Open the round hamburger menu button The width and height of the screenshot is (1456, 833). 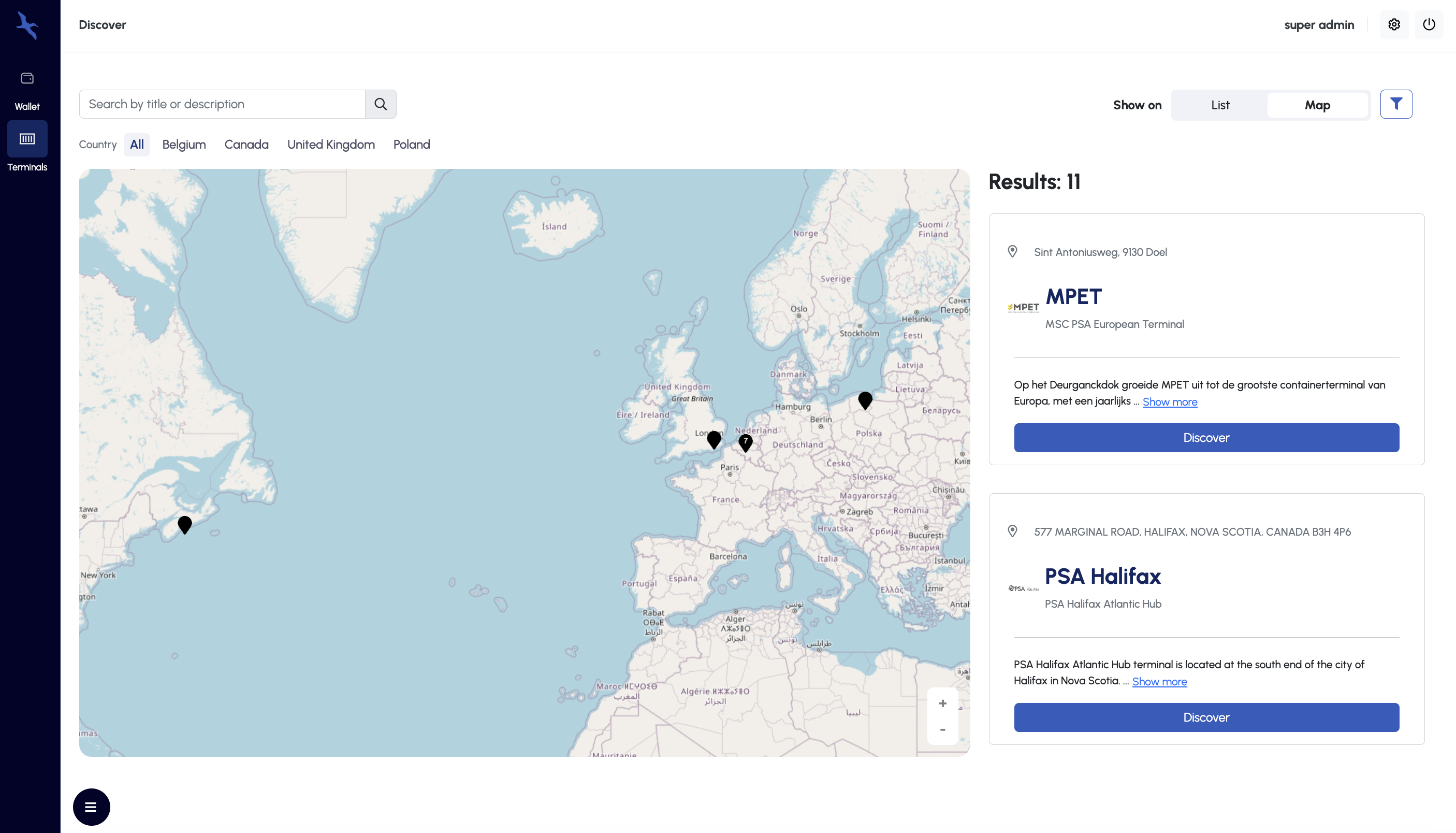pyautogui.click(x=91, y=807)
